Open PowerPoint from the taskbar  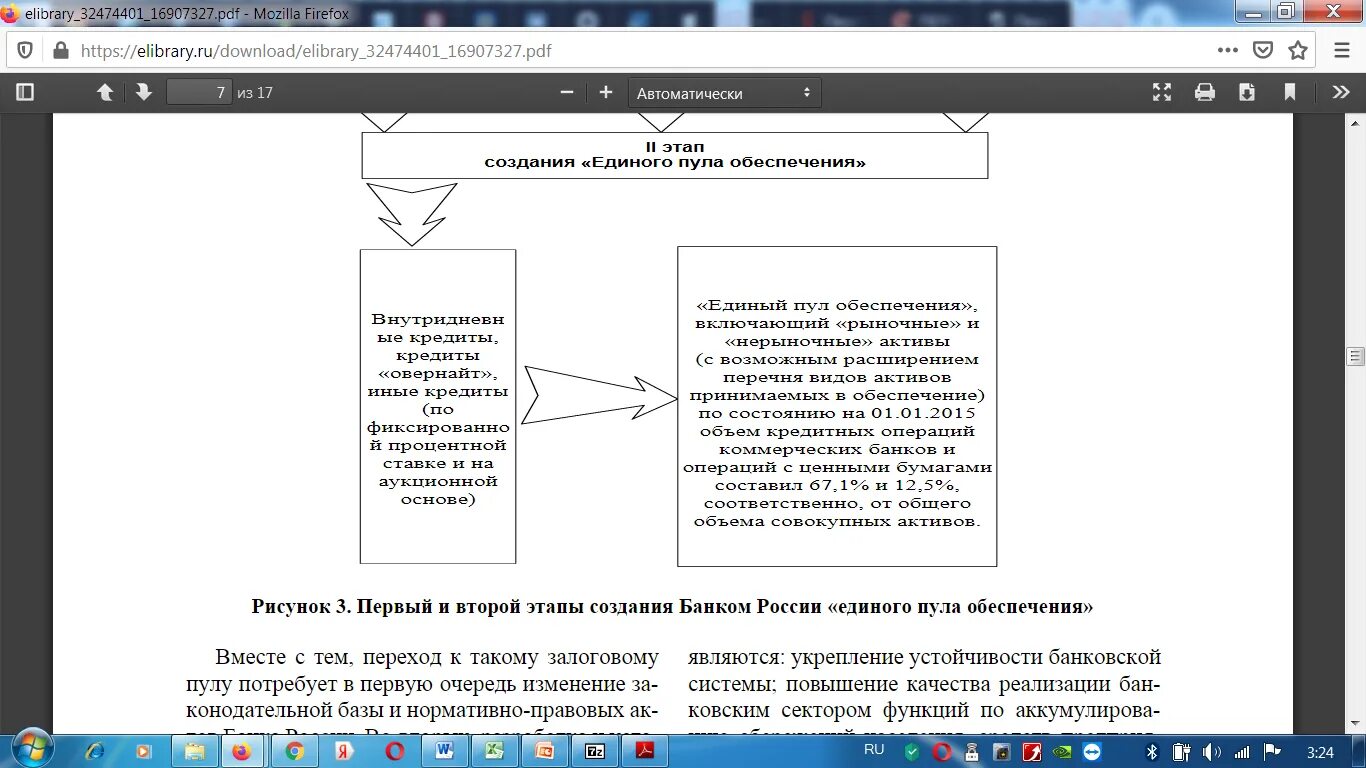(x=545, y=751)
